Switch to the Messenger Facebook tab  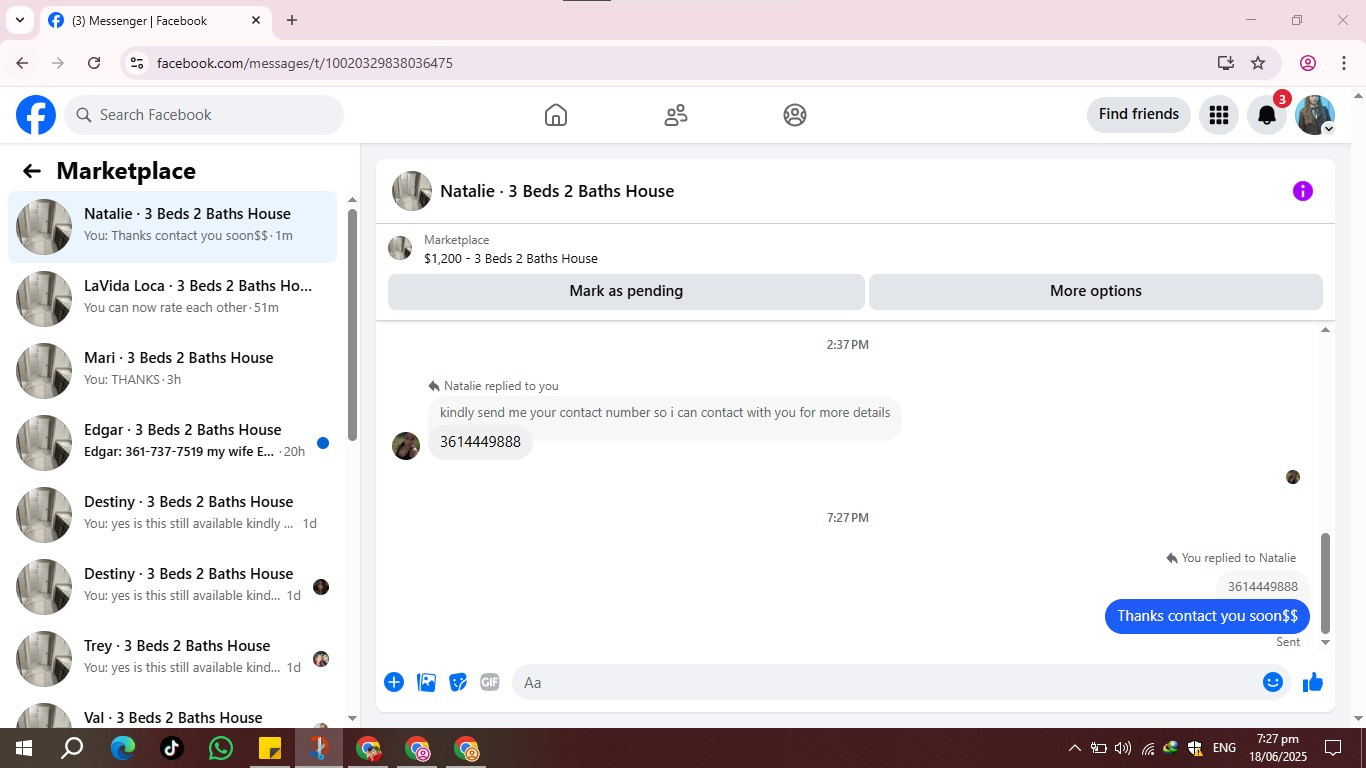click(x=154, y=20)
